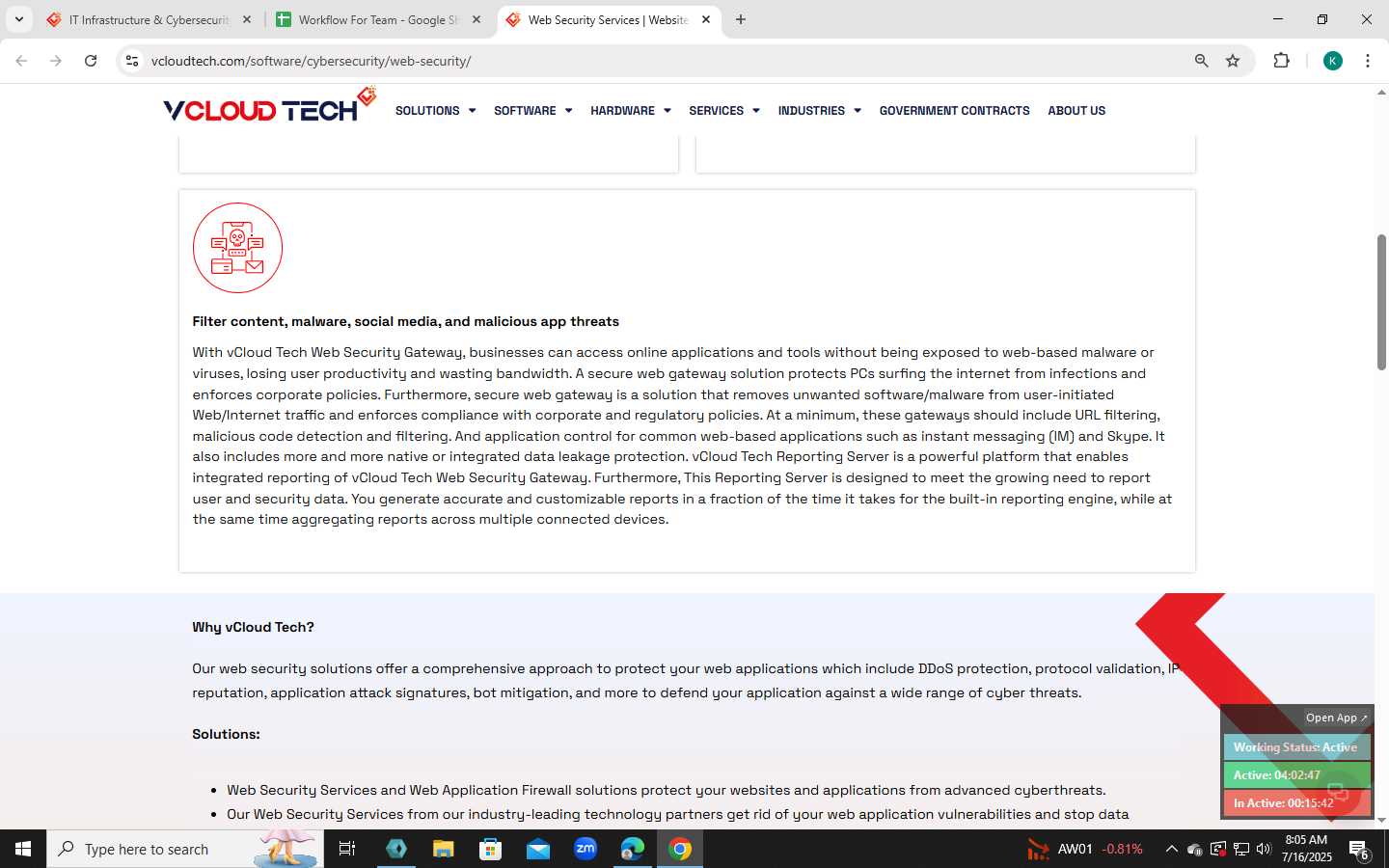Viewport: 1389px width, 868px height.
Task: Open the Extensions puzzle icon
Action: click(x=1282, y=61)
